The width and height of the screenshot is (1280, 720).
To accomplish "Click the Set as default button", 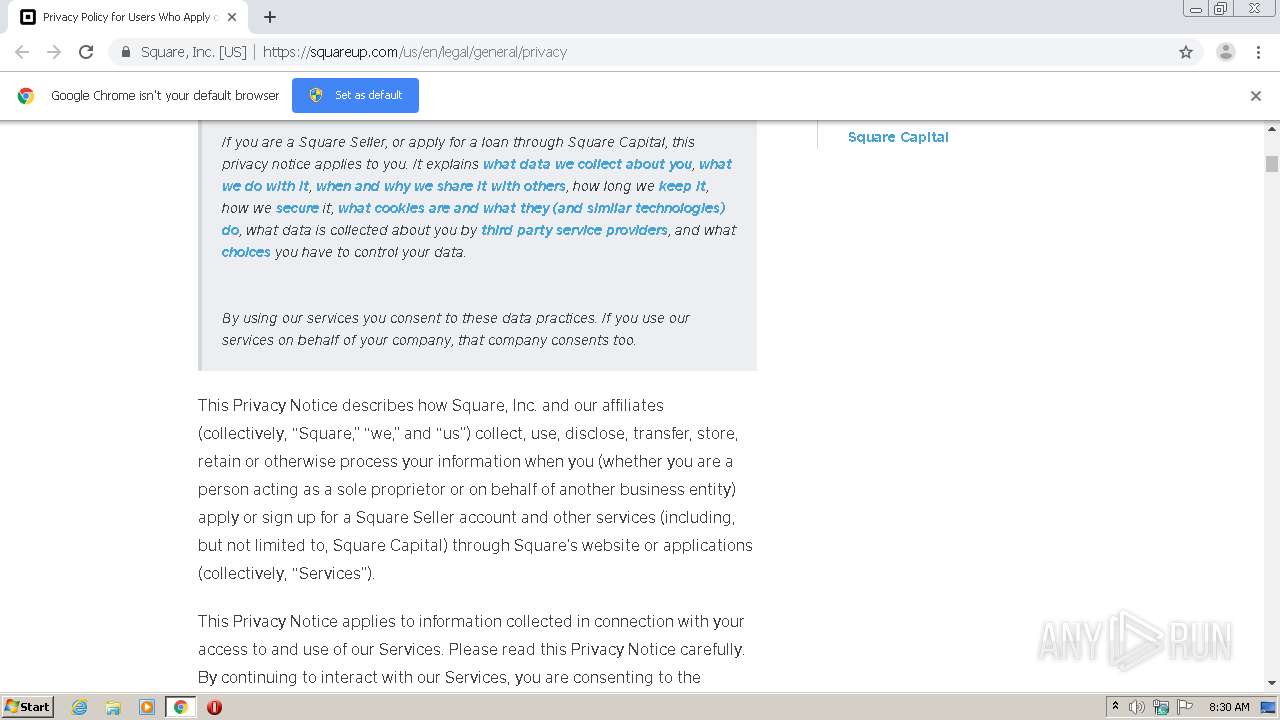I will click(355, 96).
